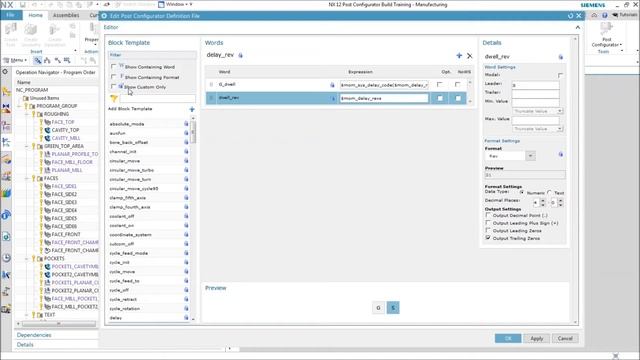Enable Output Leading Plus Sign checkbox
This screenshot has width=640, height=360.
[488, 223]
